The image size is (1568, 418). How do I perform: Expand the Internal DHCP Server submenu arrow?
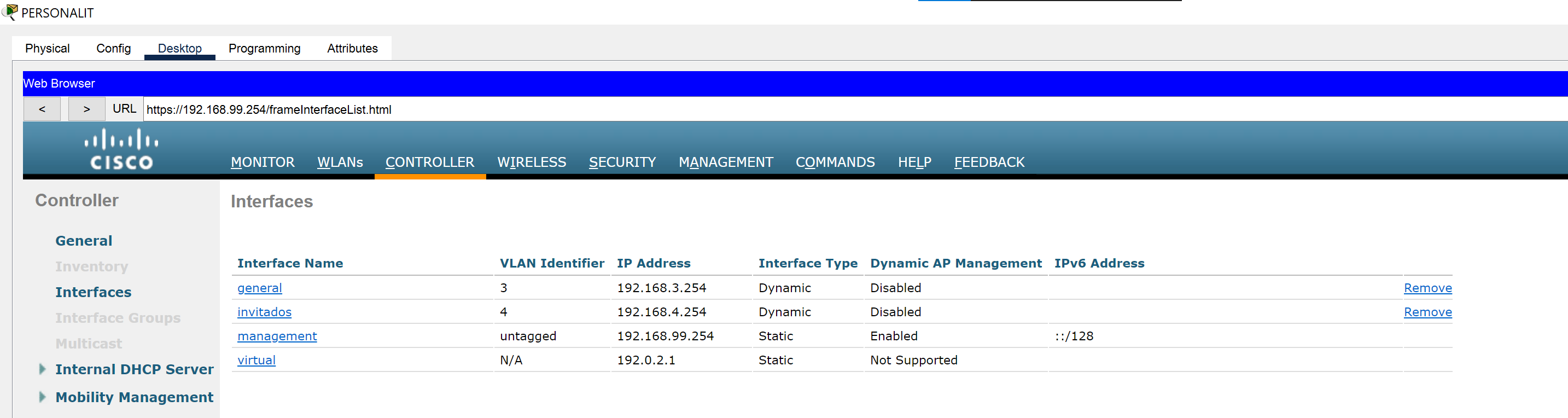point(42,369)
